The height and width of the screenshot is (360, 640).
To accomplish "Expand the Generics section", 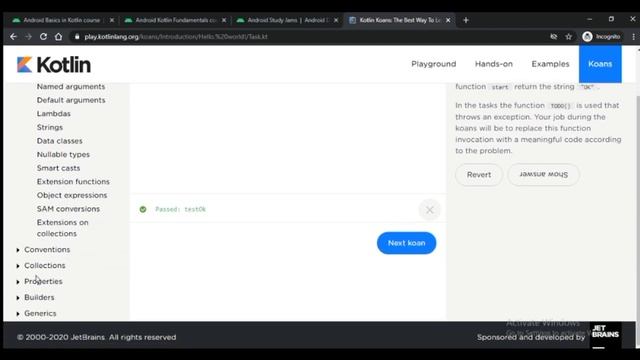I will coord(40,313).
